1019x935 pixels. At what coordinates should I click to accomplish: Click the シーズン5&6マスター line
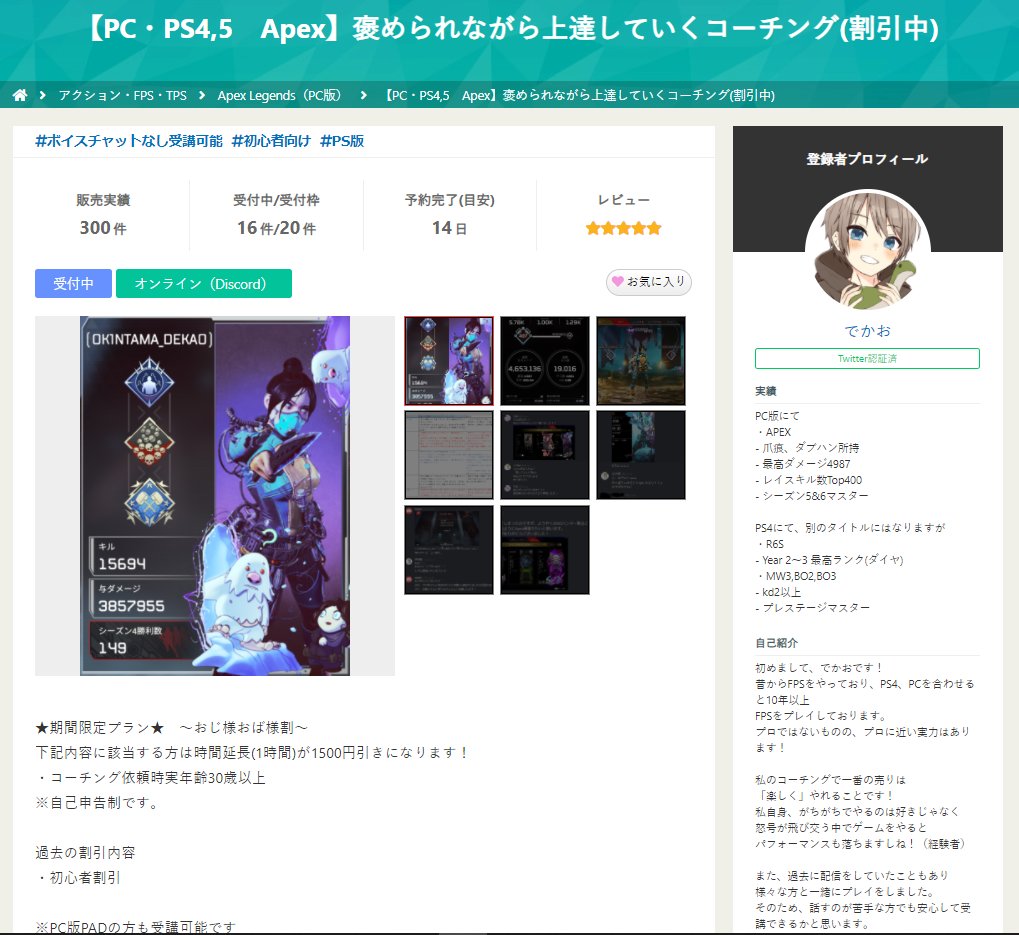click(x=812, y=496)
